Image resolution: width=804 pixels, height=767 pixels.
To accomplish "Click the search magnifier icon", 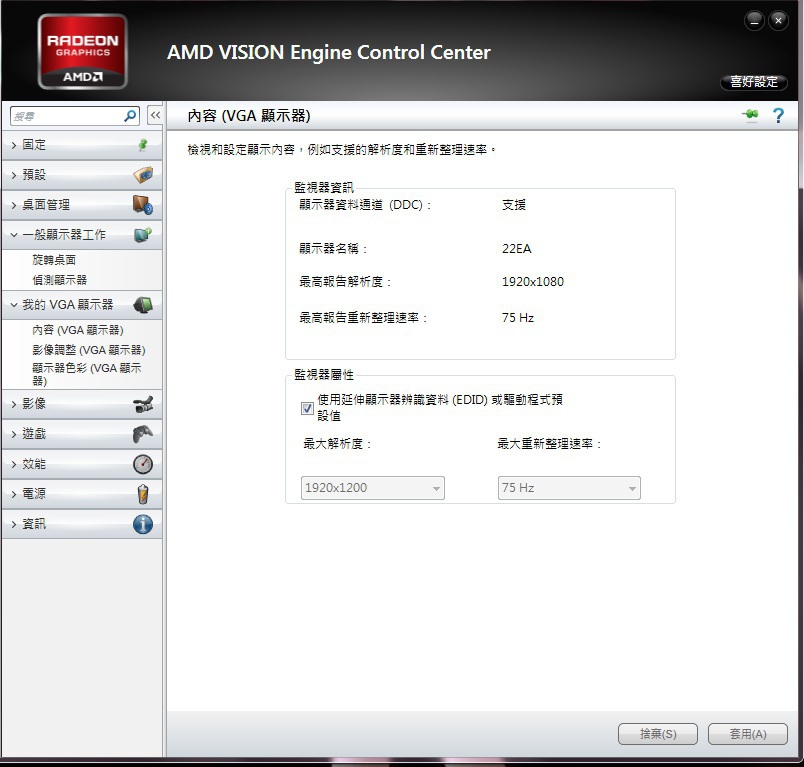I will click(x=130, y=116).
